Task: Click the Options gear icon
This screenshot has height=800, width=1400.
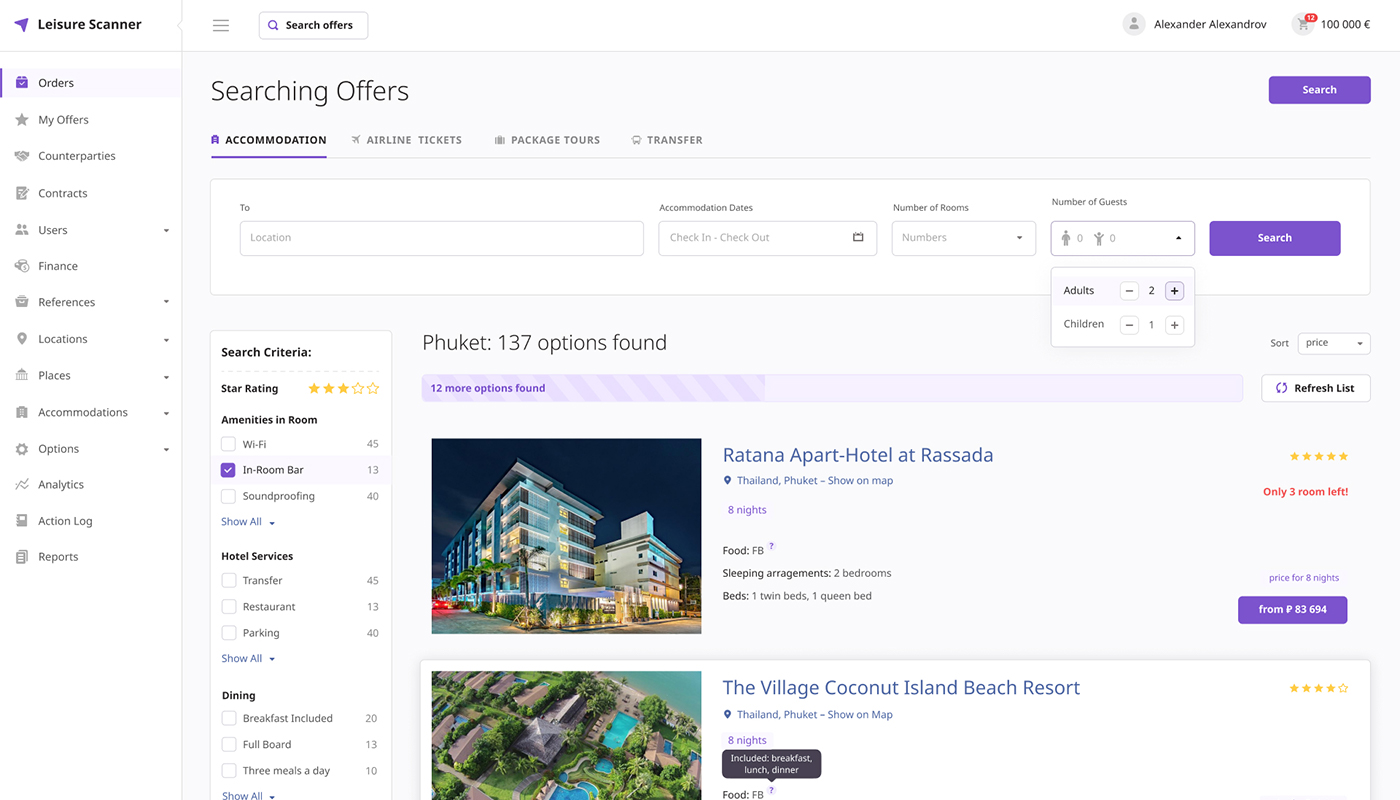Action: coord(22,449)
